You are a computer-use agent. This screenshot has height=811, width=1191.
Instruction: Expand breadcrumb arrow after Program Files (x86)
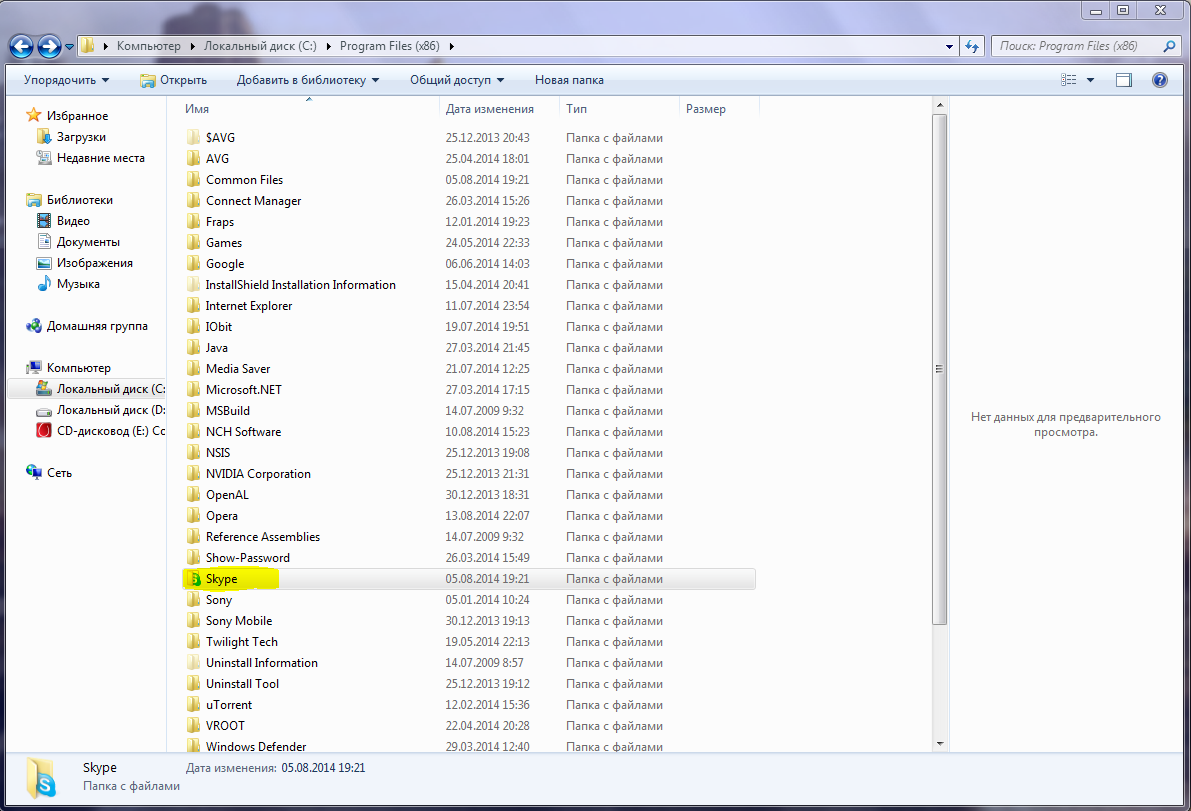452,46
